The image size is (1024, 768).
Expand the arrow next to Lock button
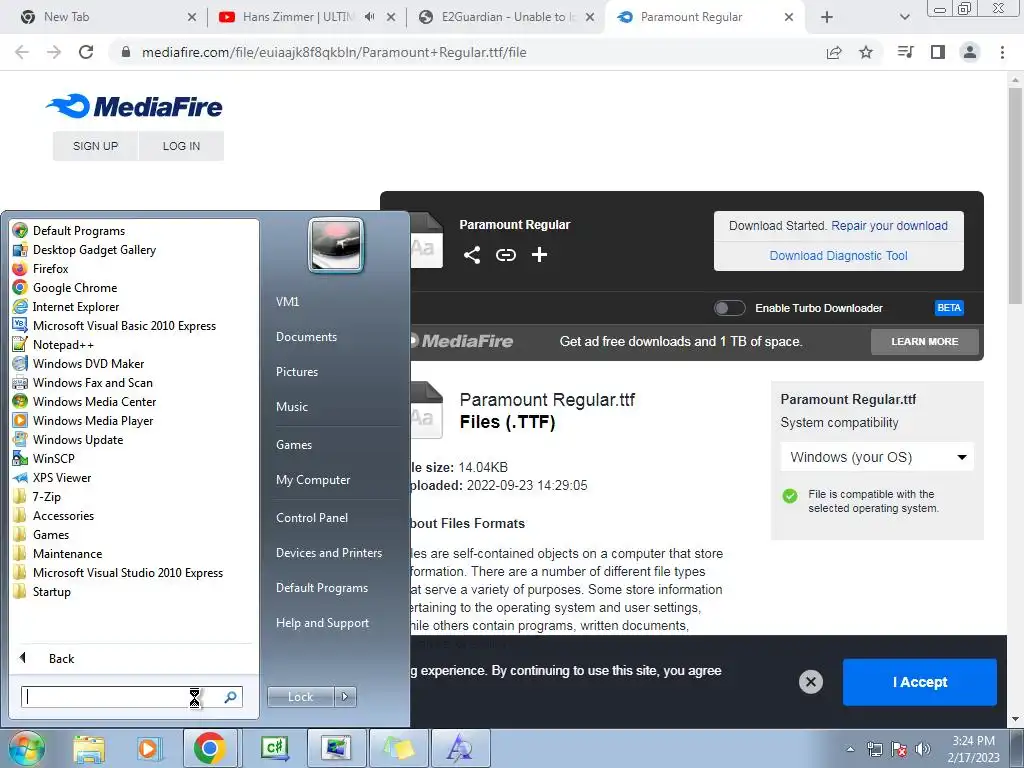pyautogui.click(x=345, y=697)
